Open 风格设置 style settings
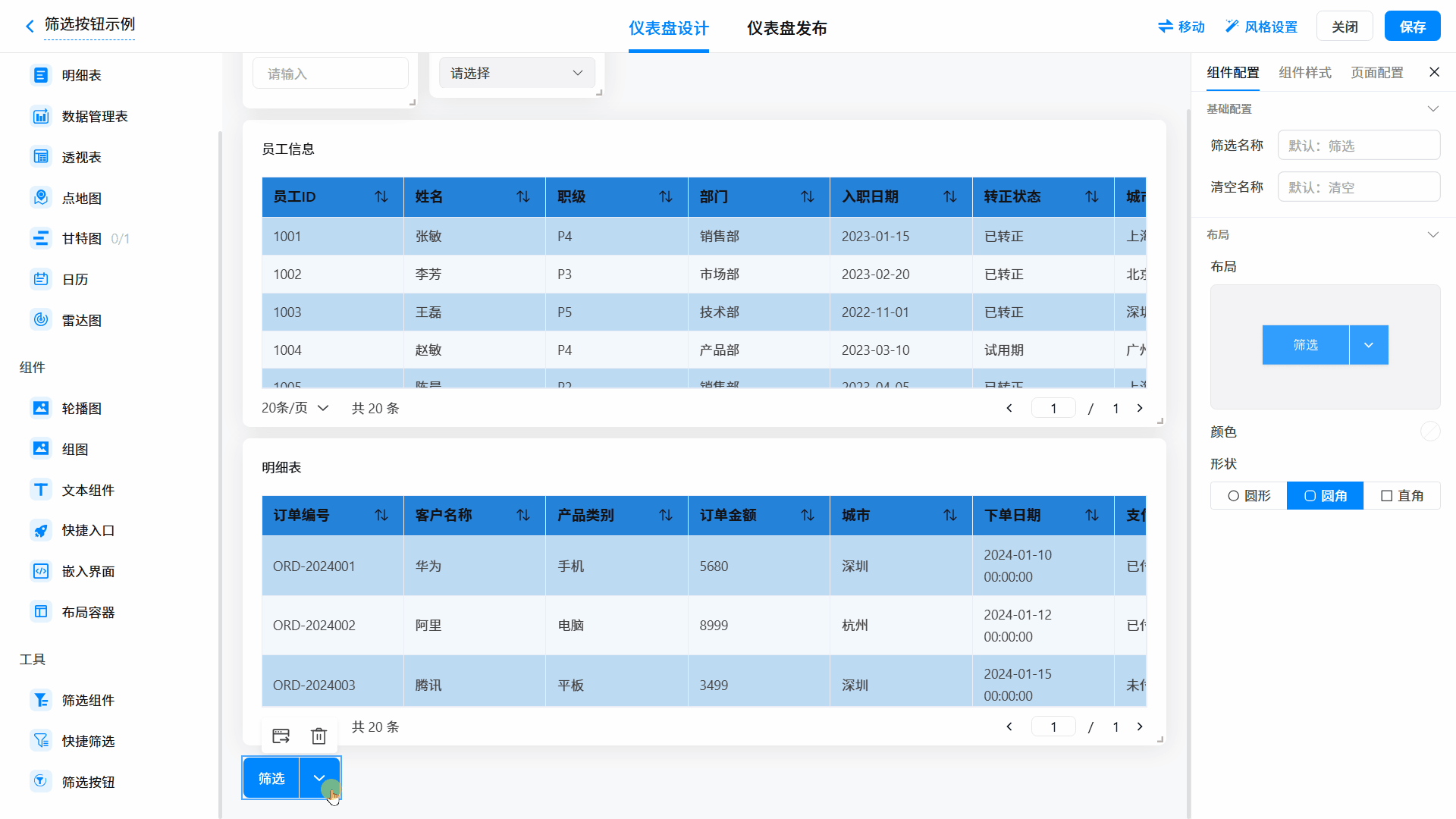This screenshot has height=819, width=1456. coord(1261,27)
